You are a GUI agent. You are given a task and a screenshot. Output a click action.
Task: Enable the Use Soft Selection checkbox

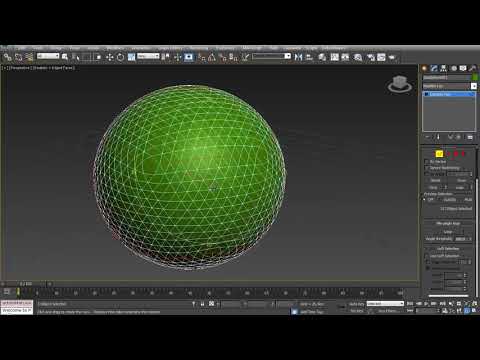click(427, 256)
